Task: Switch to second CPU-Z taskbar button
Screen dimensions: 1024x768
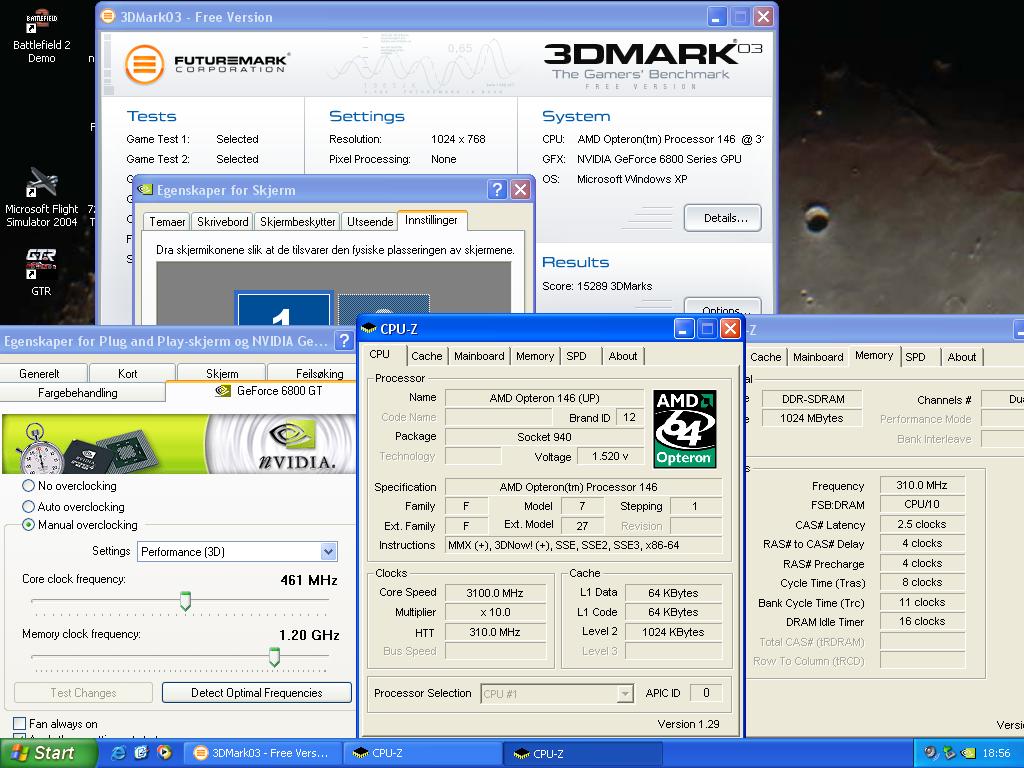Action: [x=583, y=753]
